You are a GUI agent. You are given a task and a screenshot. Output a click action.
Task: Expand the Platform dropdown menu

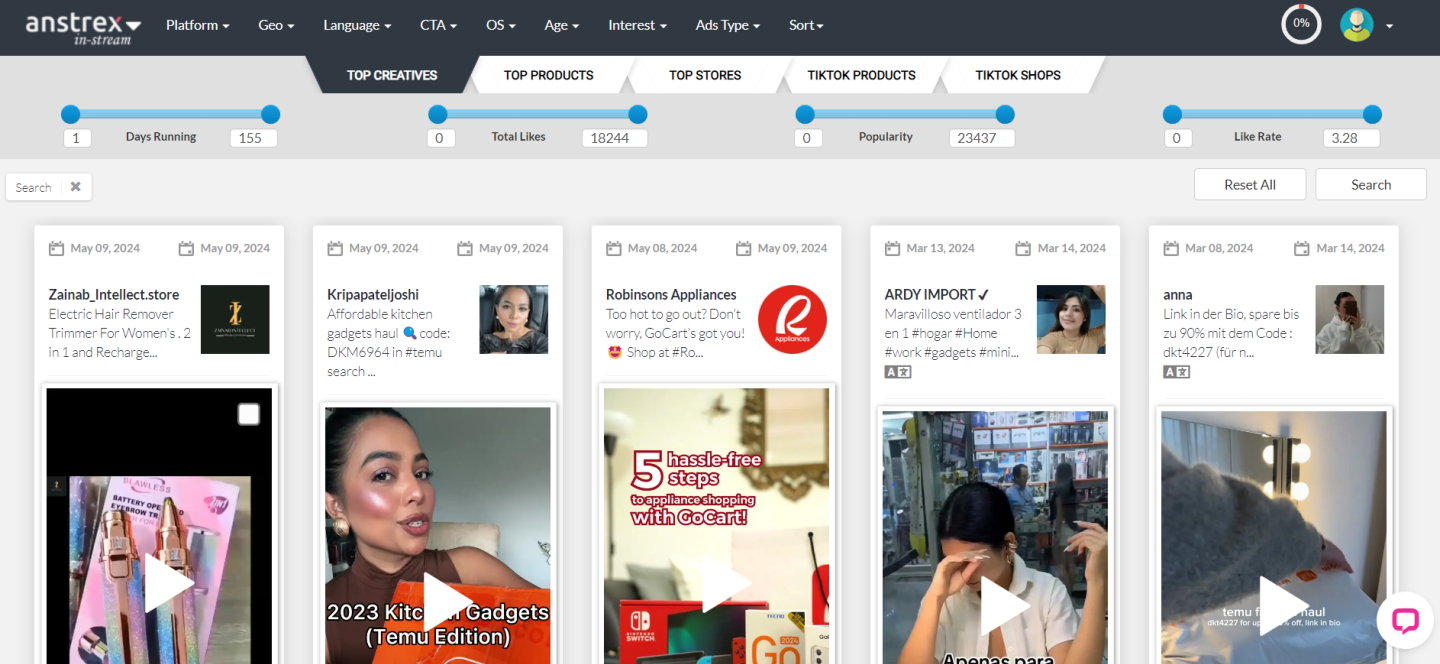click(197, 26)
